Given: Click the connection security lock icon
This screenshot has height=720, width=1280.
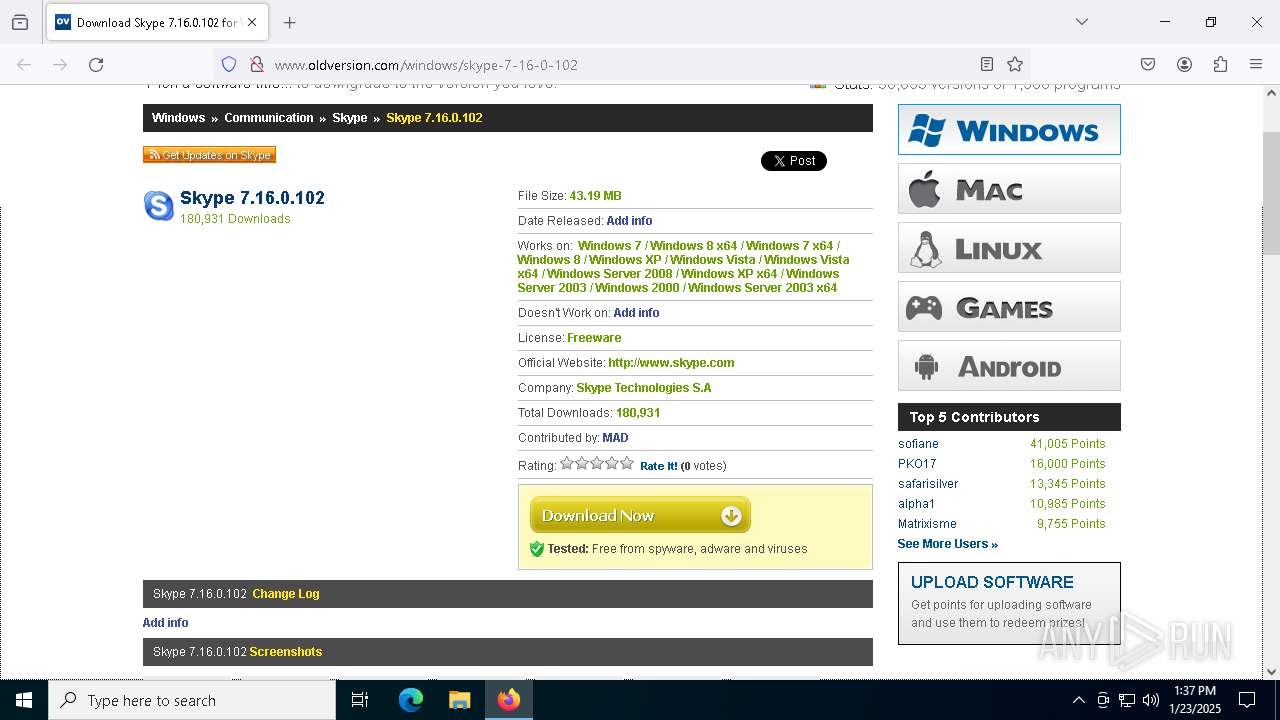Looking at the screenshot, I should pos(256,65).
